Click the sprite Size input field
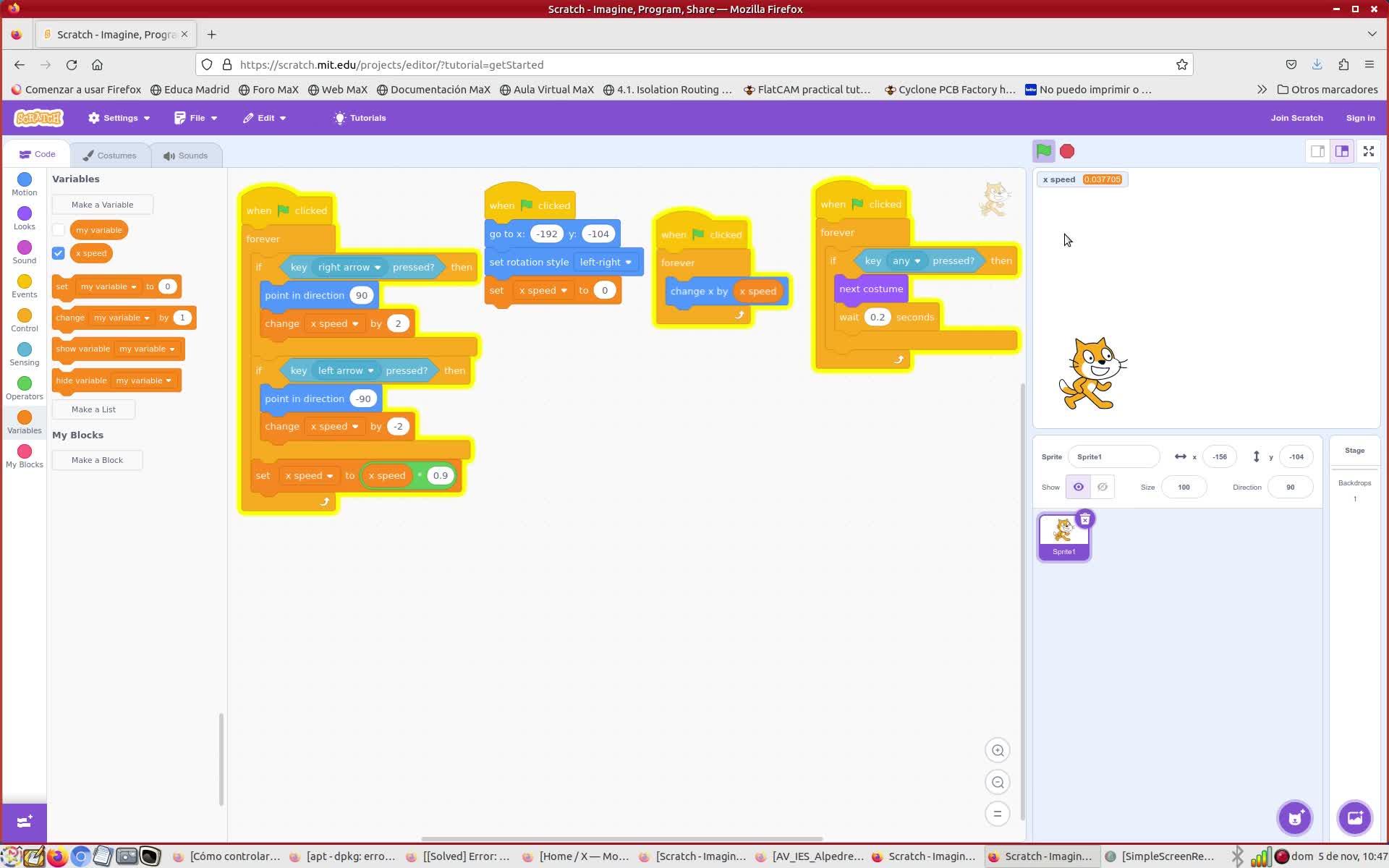Viewport: 1389px width, 868px height. (x=1184, y=487)
